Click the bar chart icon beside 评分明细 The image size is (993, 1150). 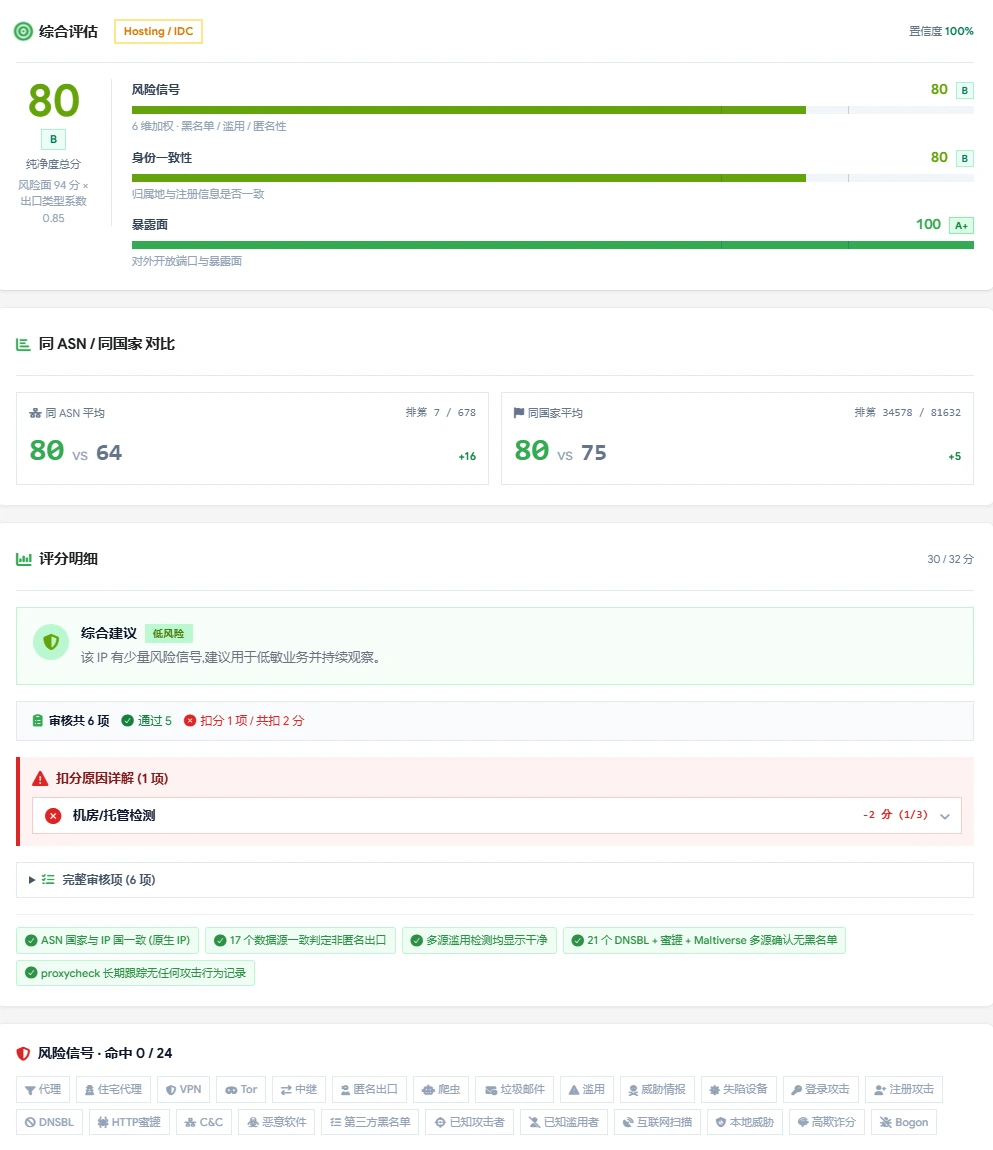click(23, 559)
